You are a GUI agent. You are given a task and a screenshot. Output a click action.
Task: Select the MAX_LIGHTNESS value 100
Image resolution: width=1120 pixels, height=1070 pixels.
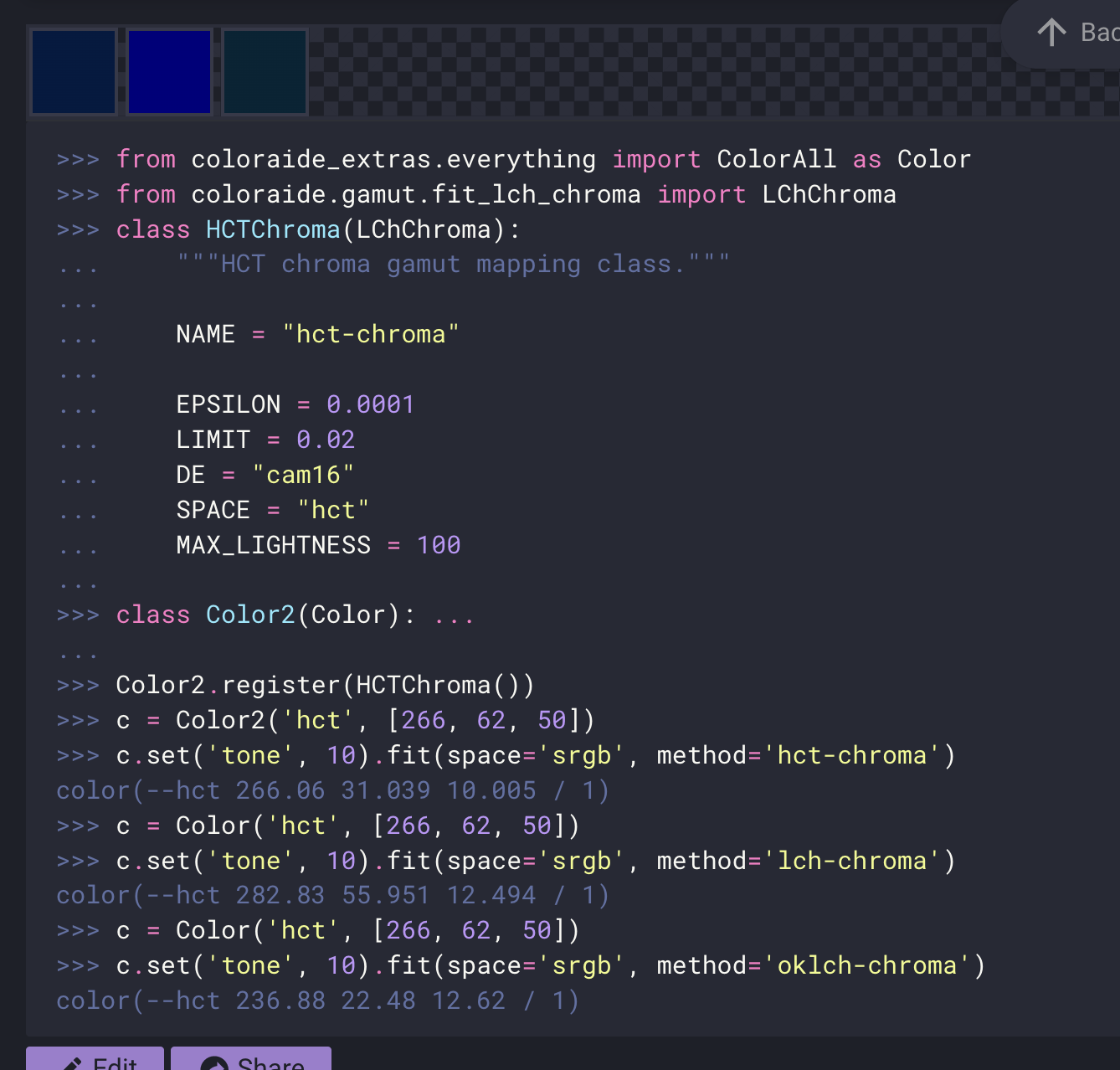click(x=439, y=544)
